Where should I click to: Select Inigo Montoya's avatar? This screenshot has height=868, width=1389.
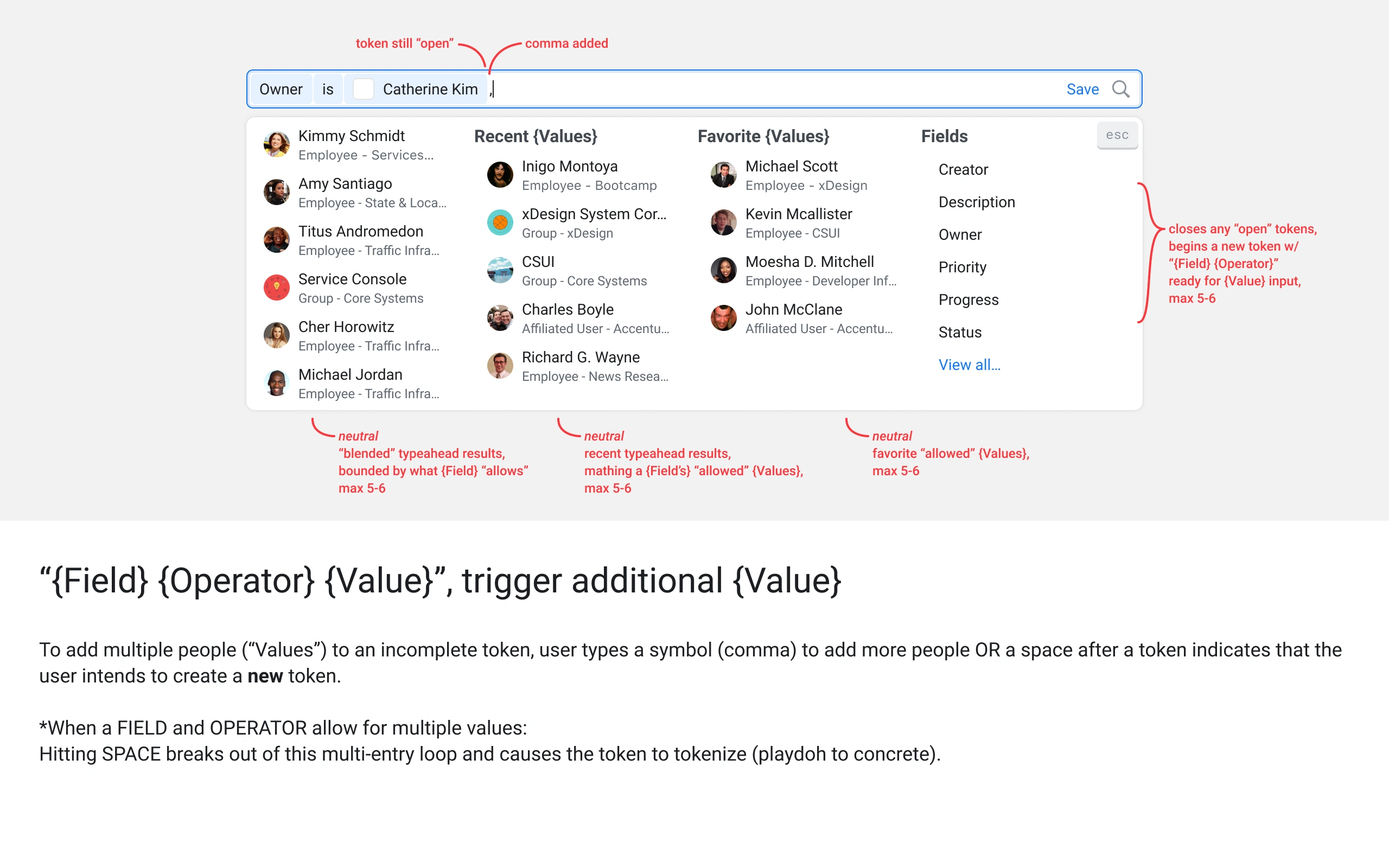click(500, 175)
